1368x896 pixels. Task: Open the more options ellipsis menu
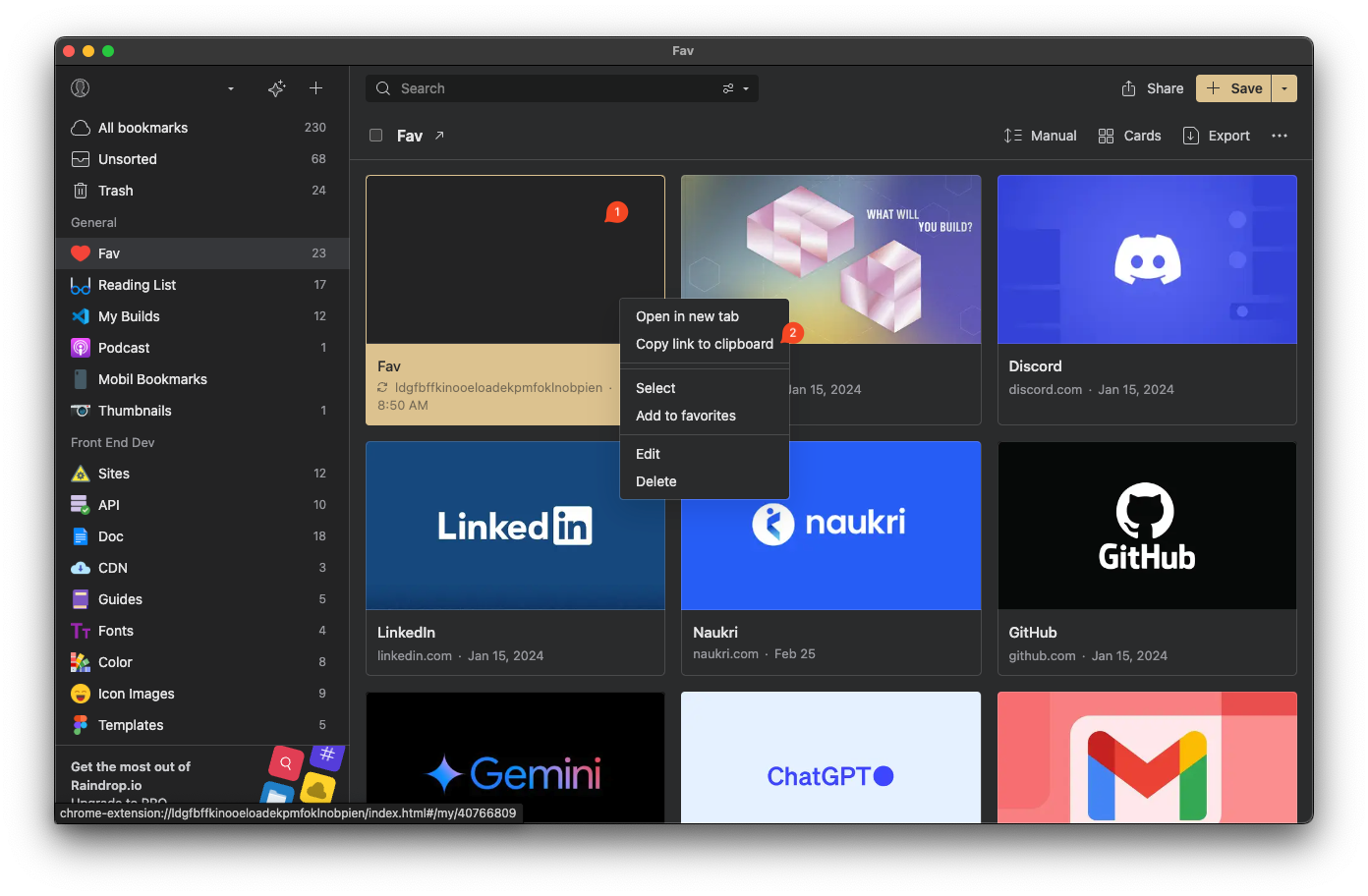point(1279,136)
